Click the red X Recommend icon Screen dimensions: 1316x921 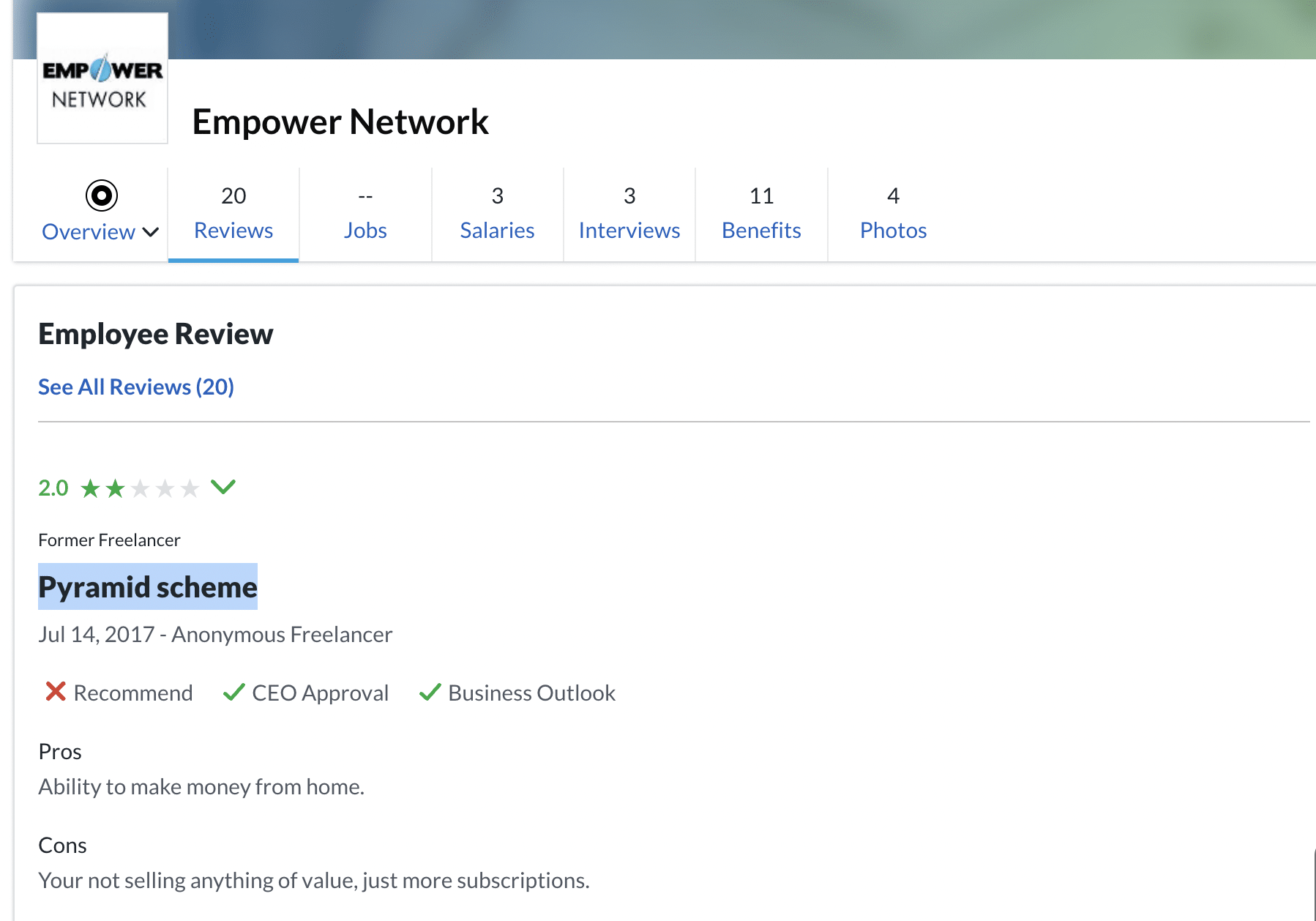(56, 692)
